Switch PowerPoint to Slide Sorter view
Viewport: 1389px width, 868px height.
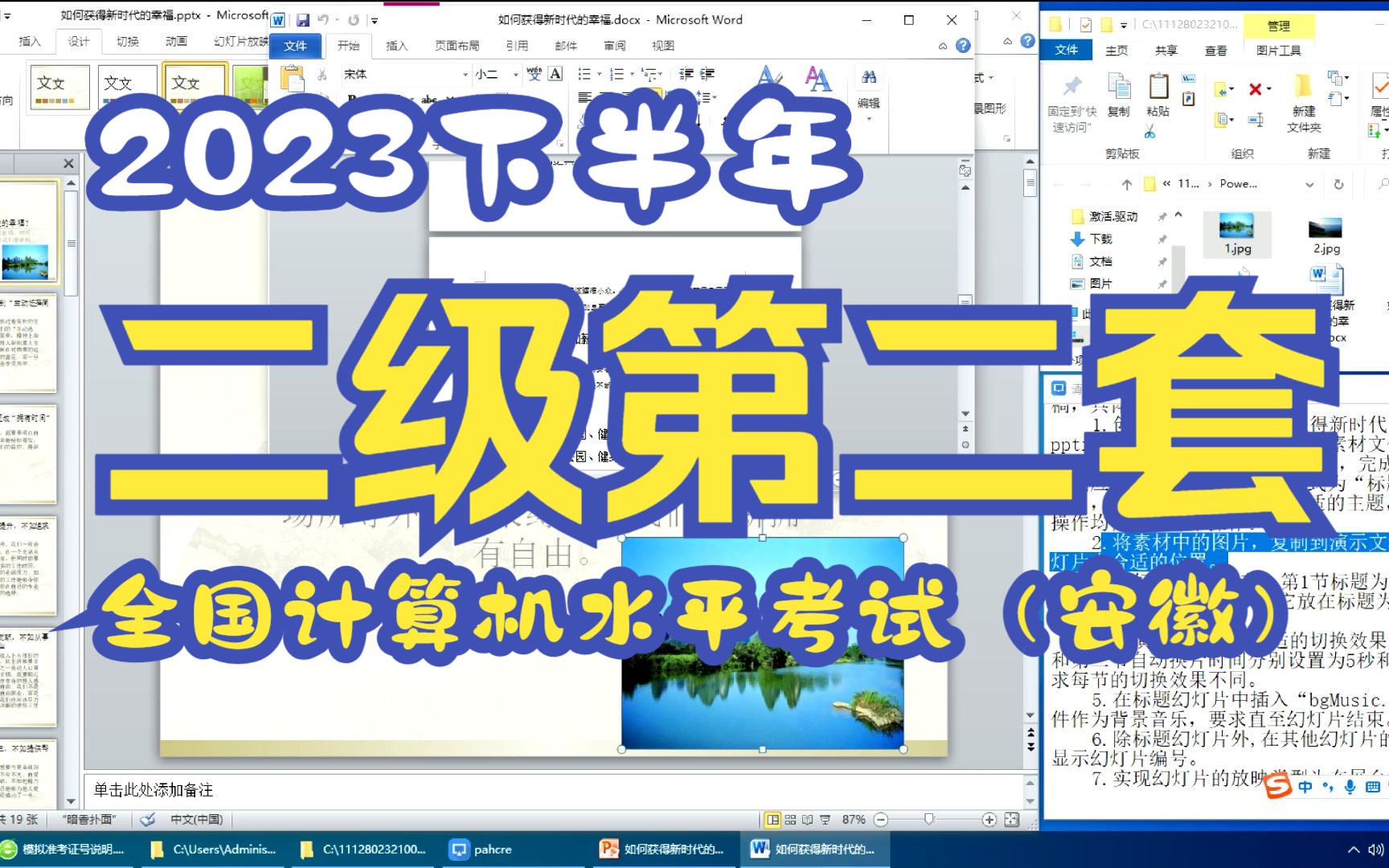point(790,820)
